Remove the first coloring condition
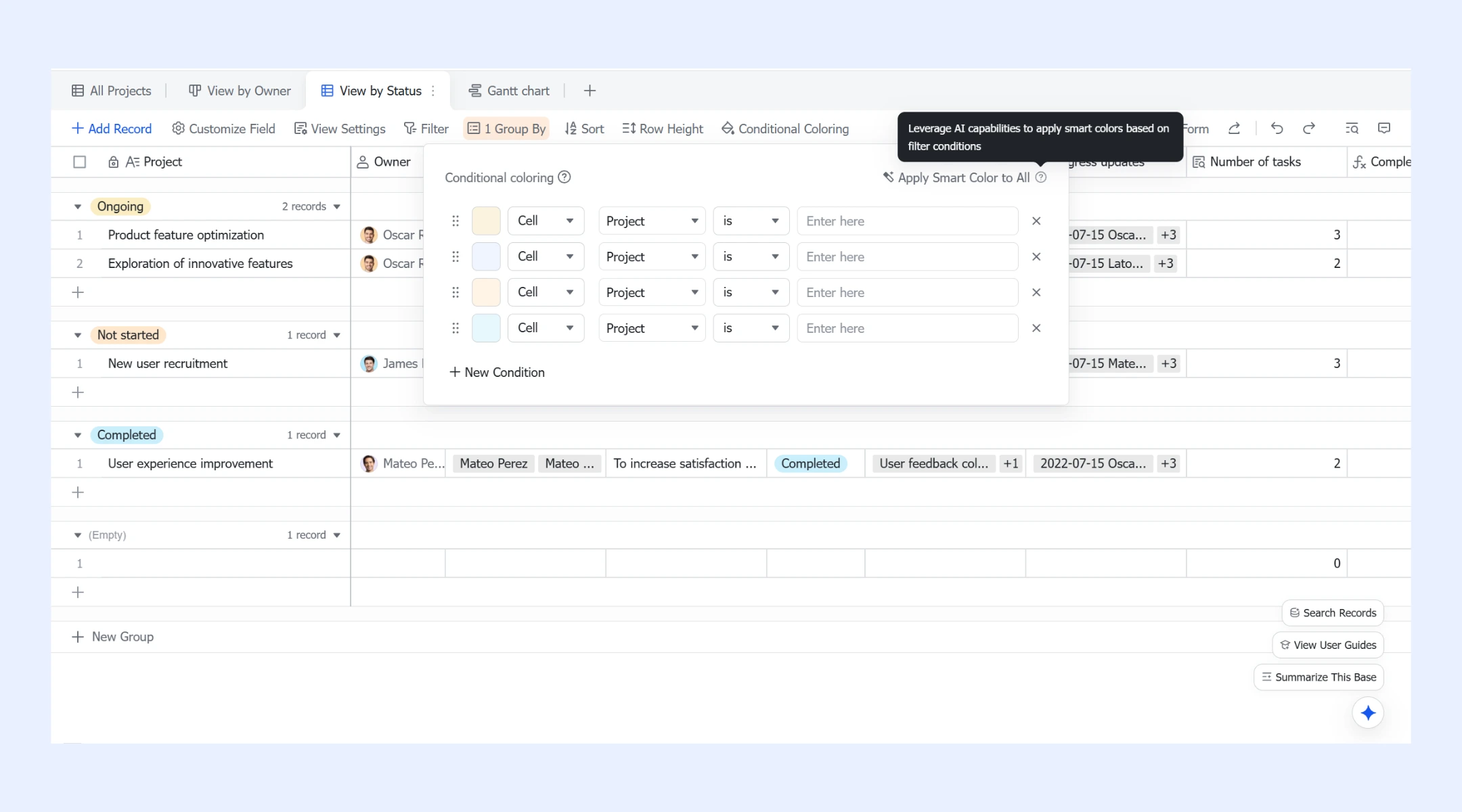The width and height of the screenshot is (1462, 812). click(1036, 221)
